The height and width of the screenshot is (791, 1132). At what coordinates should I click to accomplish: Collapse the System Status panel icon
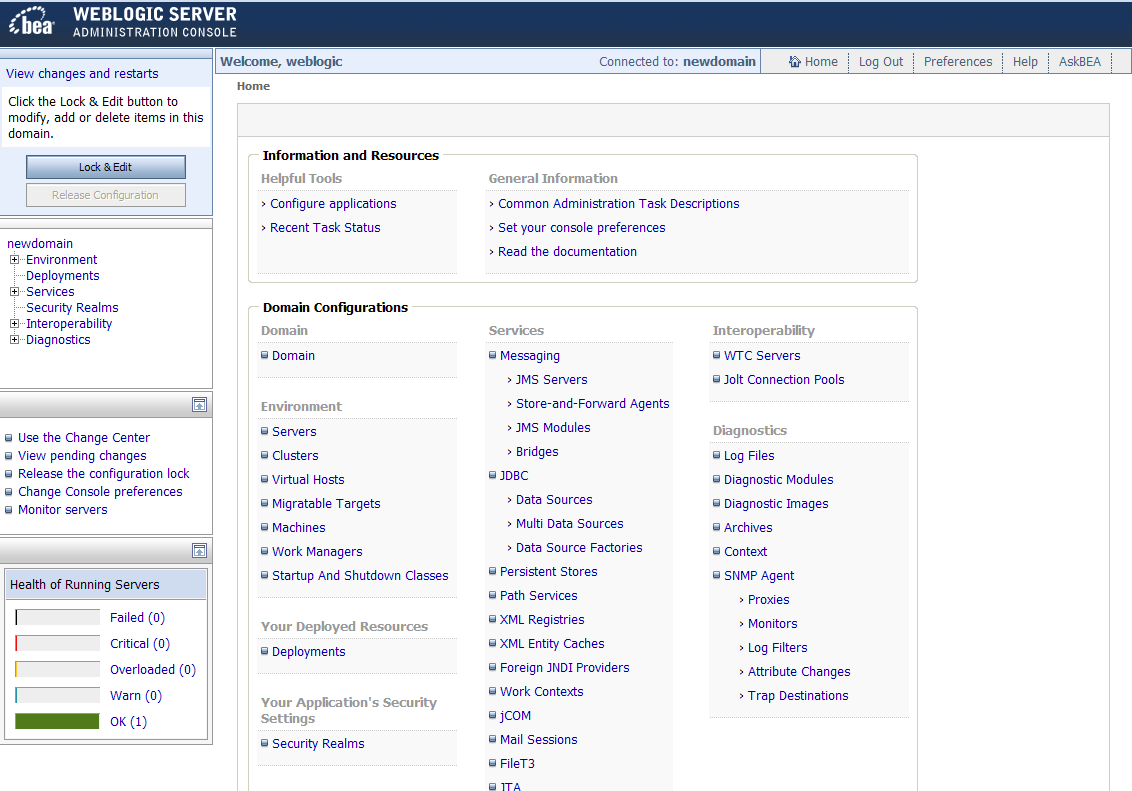click(x=199, y=551)
